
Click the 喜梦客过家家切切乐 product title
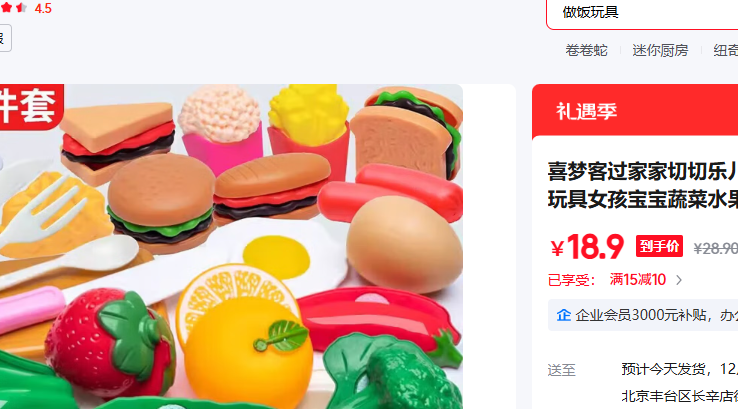pyautogui.click(x=642, y=185)
